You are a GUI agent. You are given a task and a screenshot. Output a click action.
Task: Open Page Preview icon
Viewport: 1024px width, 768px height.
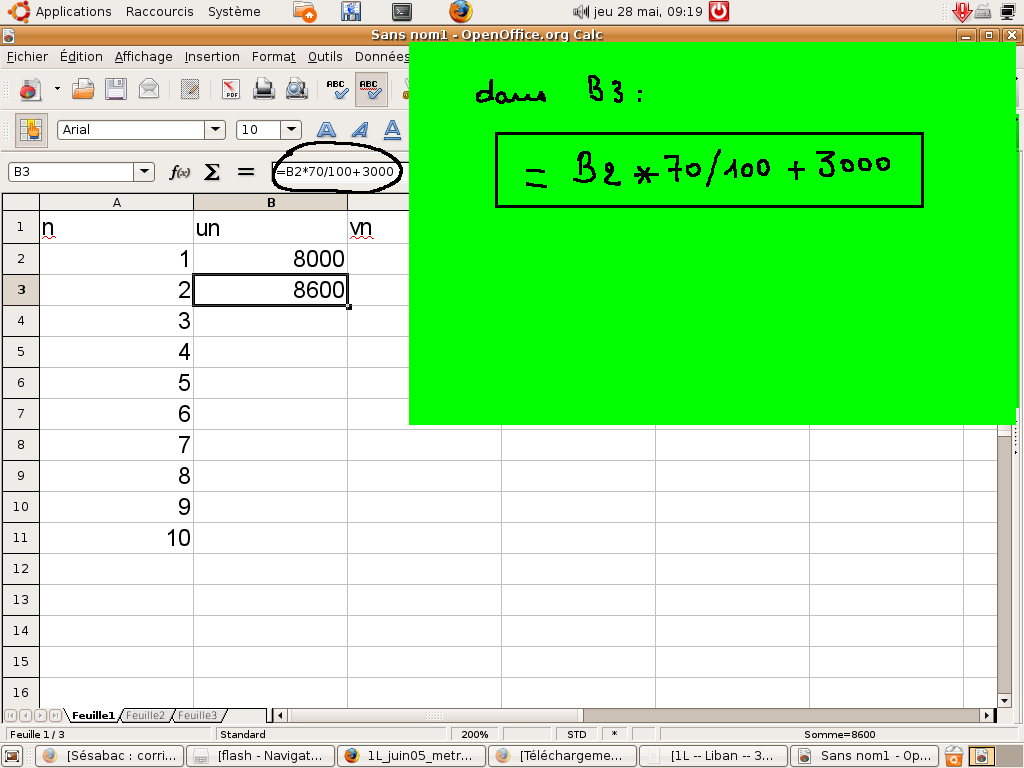pyautogui.click(x=296, y=90)
